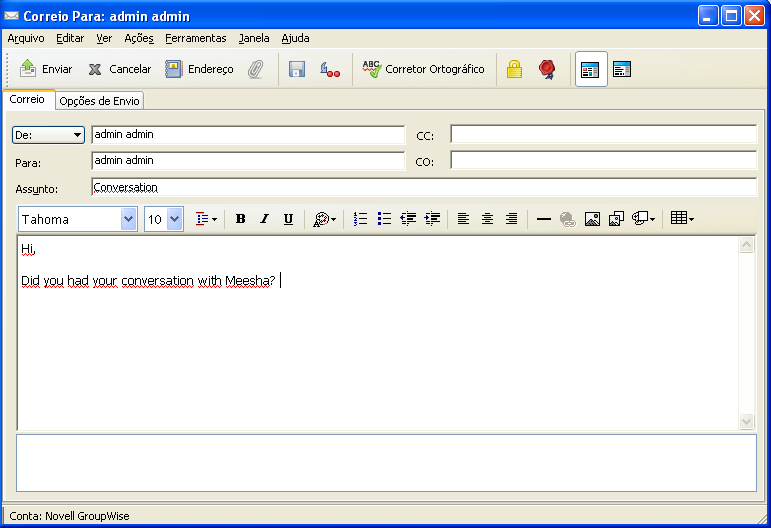Increase paragraph indent
The width and height of the screenshot is (771, 528).
(x=432, y=219)
